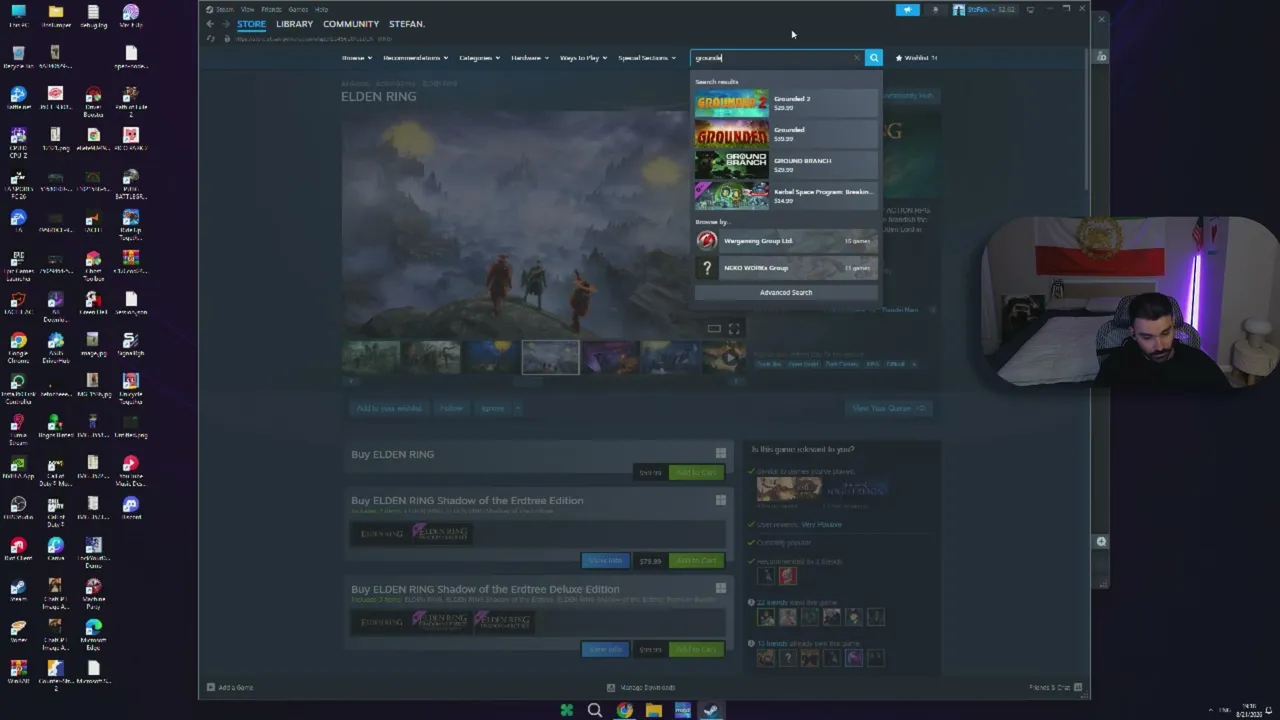Click the Add a Game plus icon
The width and height of the screenshot is (1280, 720).
pos(211,688)
